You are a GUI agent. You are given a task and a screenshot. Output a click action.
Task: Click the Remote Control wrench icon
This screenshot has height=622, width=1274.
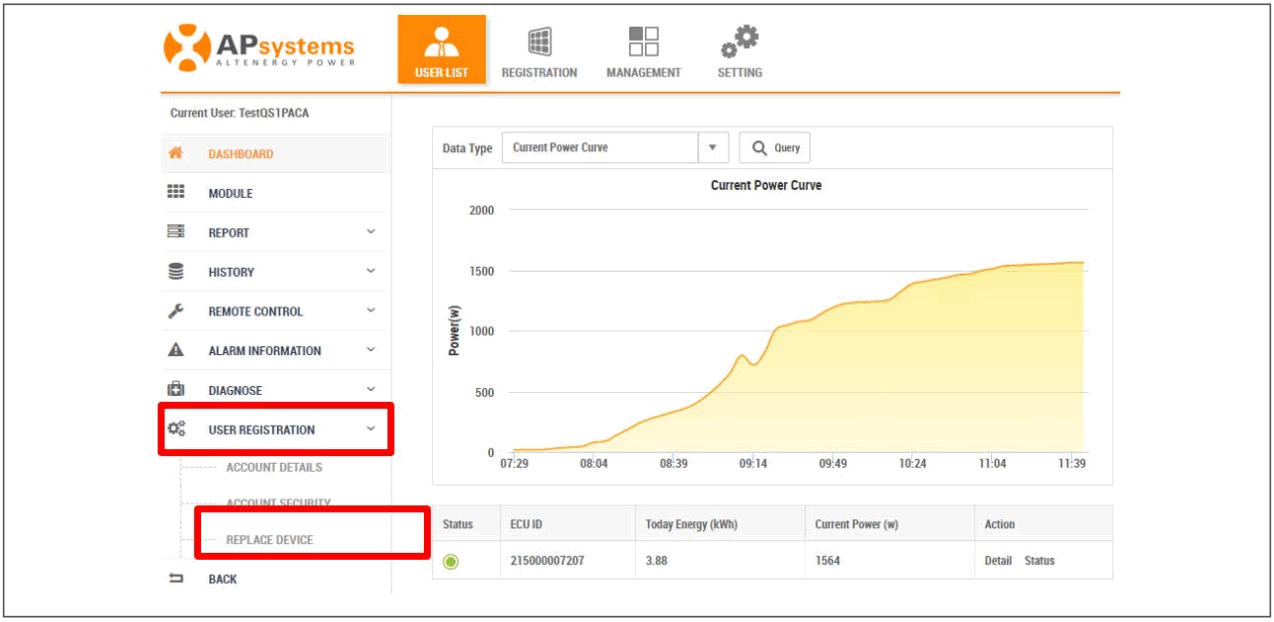(x=176, y=310)
